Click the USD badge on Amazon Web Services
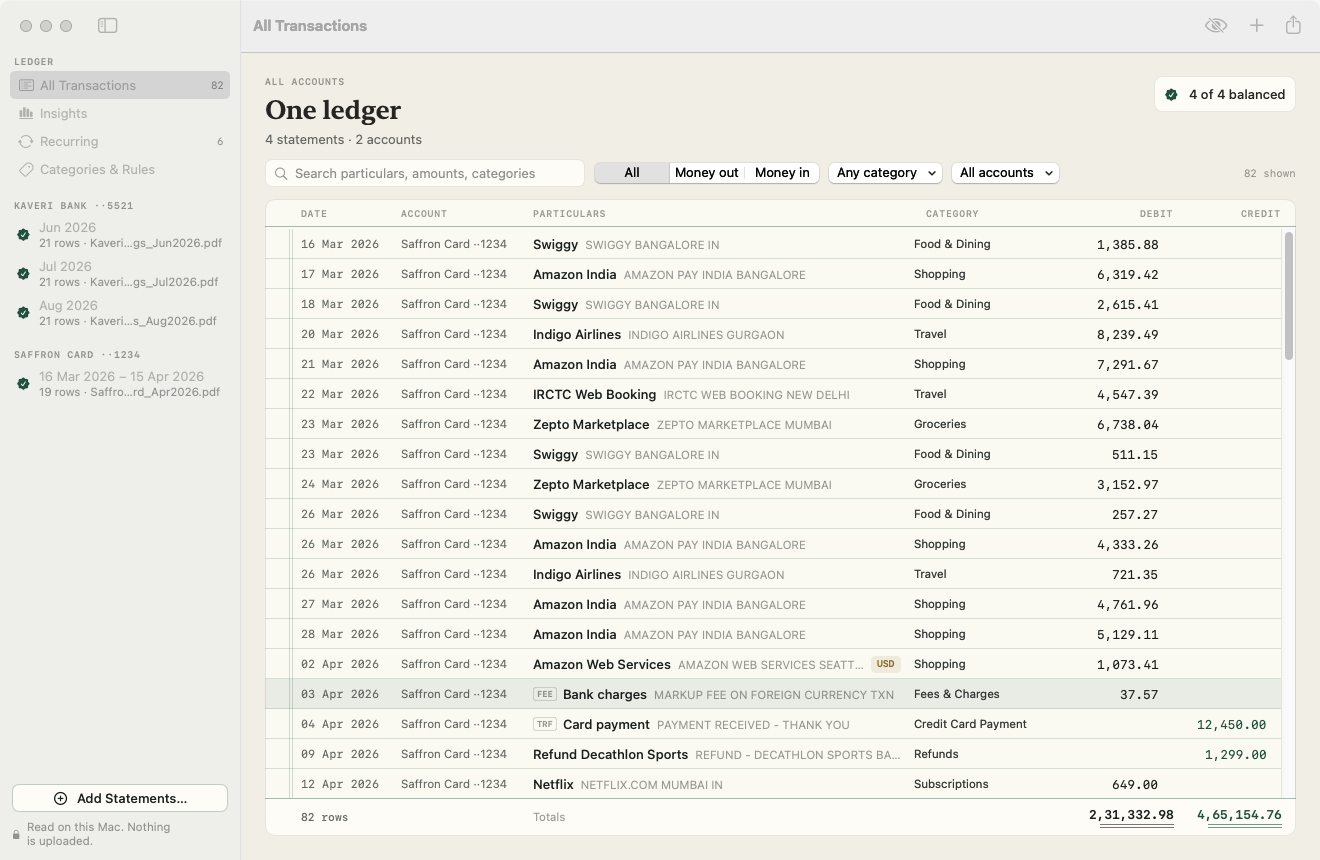Viewport: 1320px width, 860px height. tap(886, 664)
